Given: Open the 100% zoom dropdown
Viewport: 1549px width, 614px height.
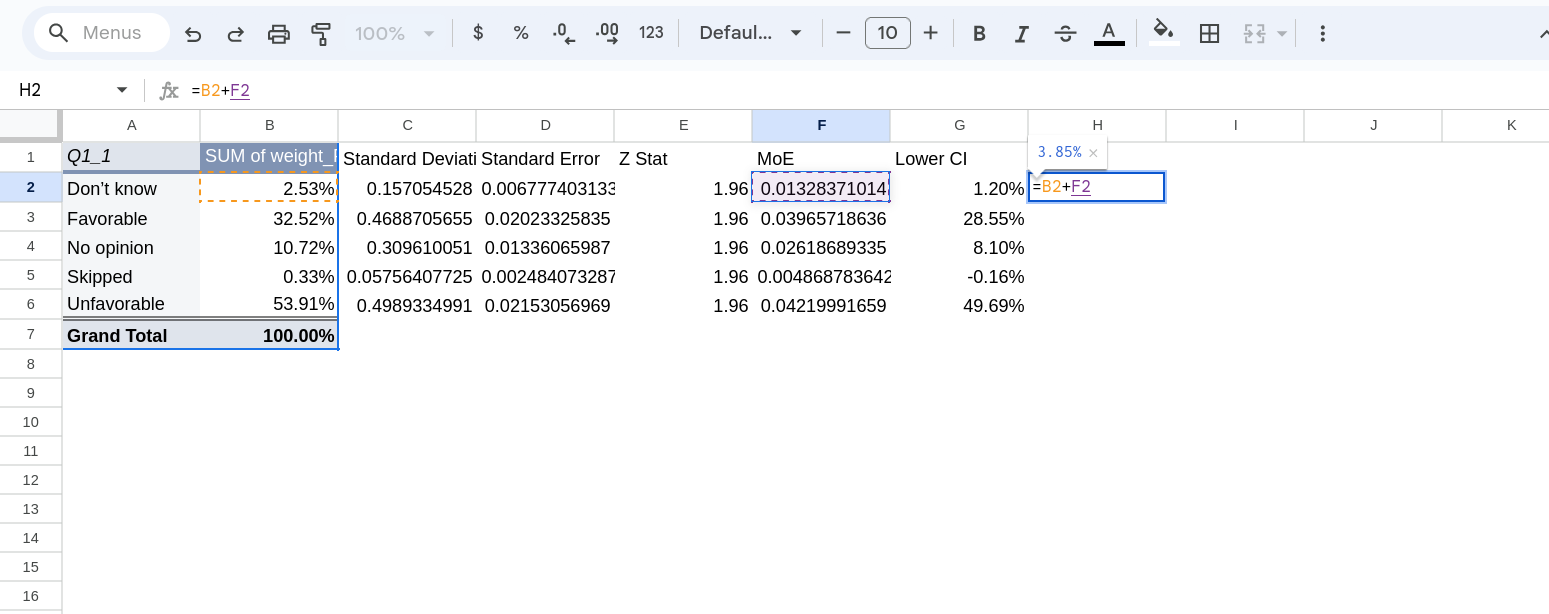Looking at the screenshot, I should (x=395, y=33).
